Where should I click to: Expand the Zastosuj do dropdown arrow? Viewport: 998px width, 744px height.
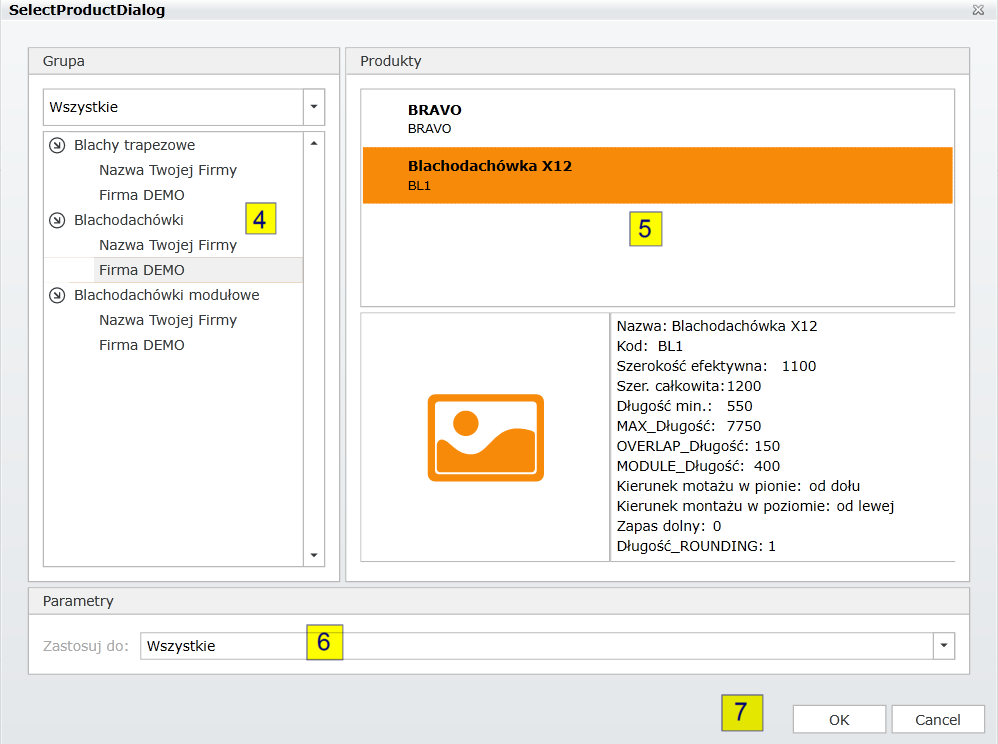pyautogui.click(x=944, y=646)
